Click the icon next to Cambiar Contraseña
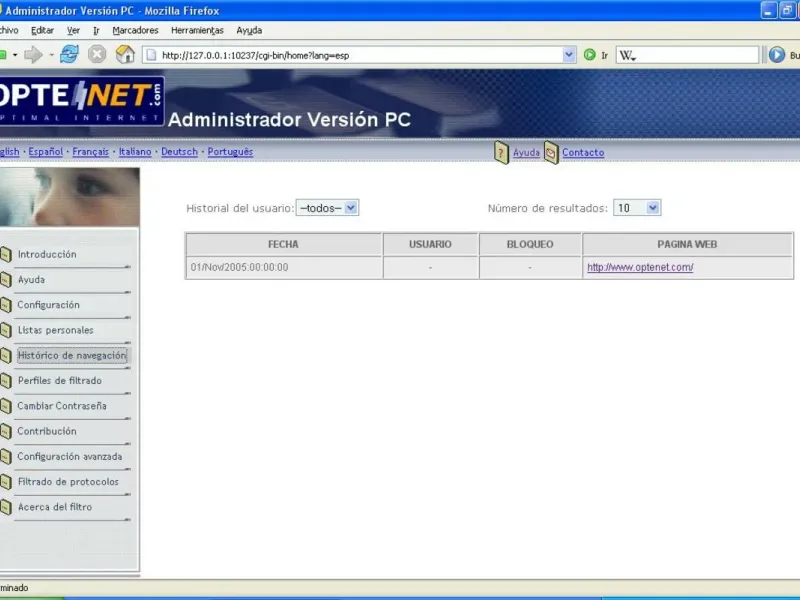The height and width of the screenshot is (600, 800). pyautogui.click(x=6, y=406)
